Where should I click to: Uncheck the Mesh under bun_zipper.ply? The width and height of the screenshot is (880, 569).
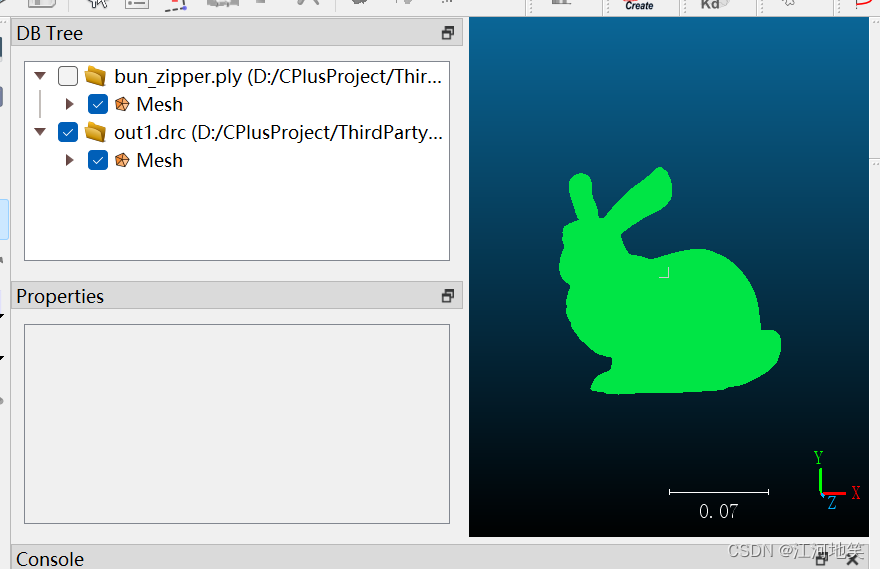(x=98, y=104)
